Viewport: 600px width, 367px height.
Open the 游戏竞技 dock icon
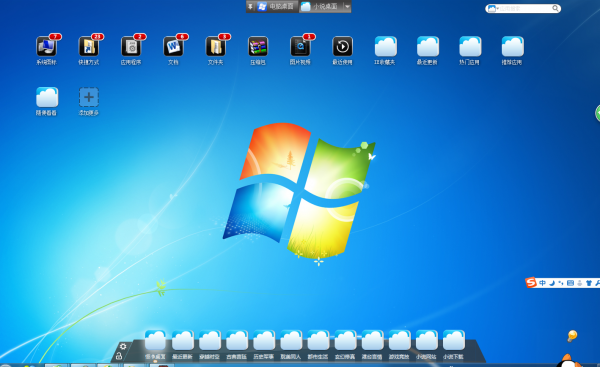tap(400, 340)
